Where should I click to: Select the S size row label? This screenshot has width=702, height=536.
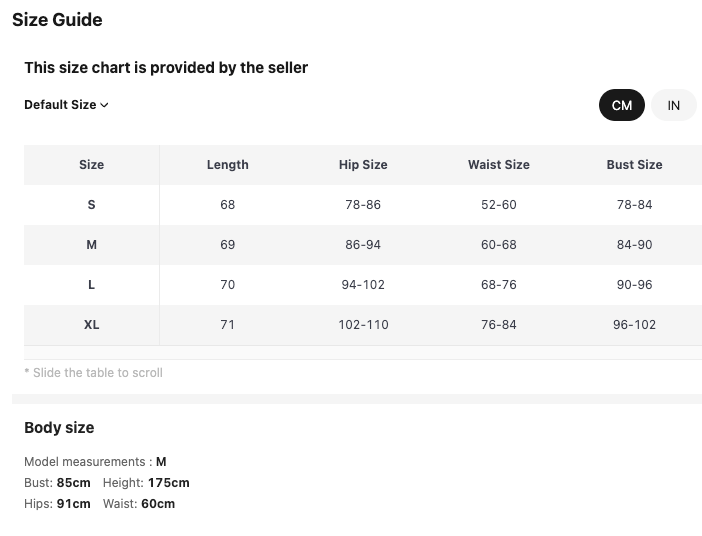pyautogui.click(x=91, y=205)
